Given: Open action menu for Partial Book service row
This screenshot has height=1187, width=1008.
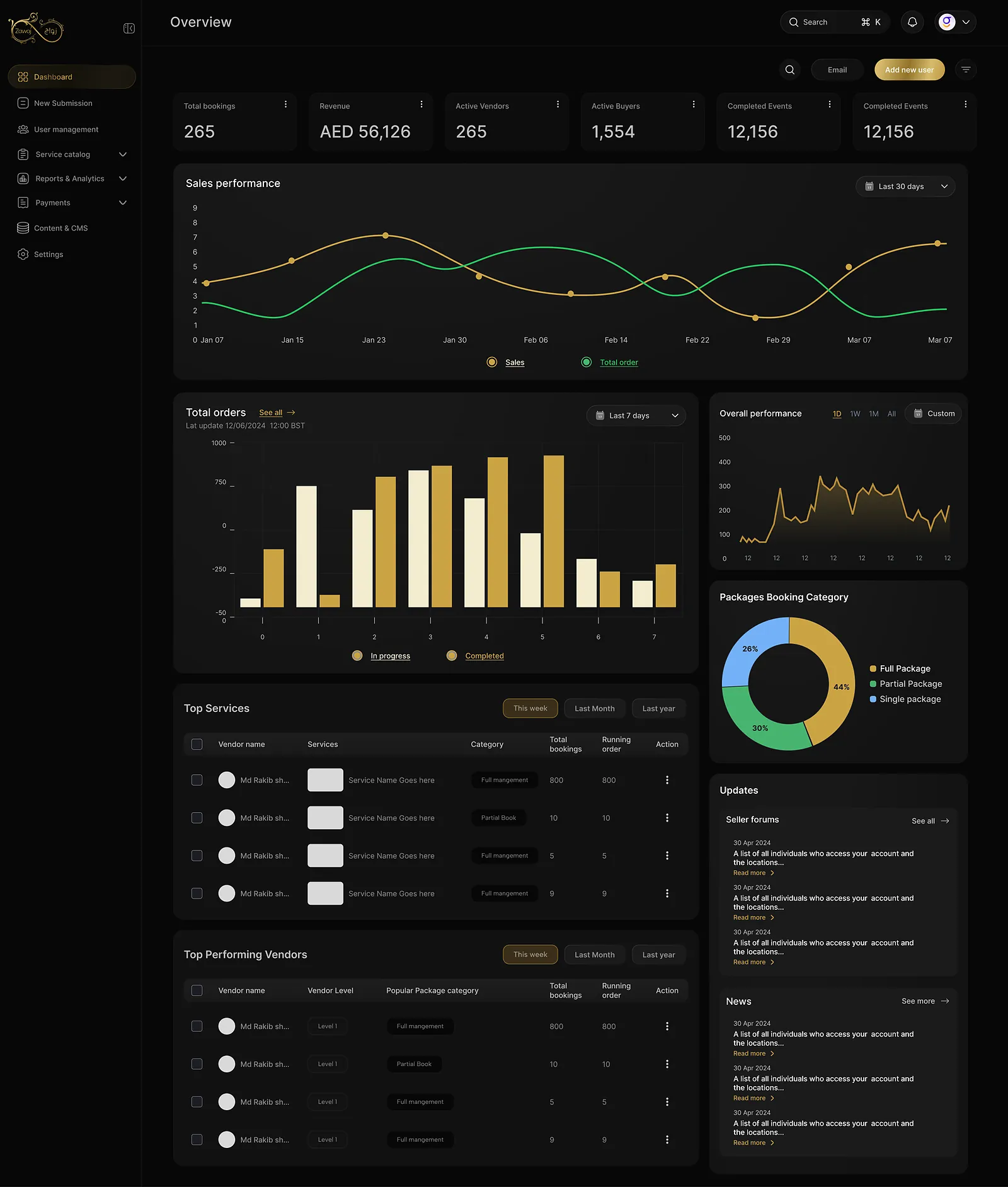Looking at the screenshot, I should pos(667,818).
